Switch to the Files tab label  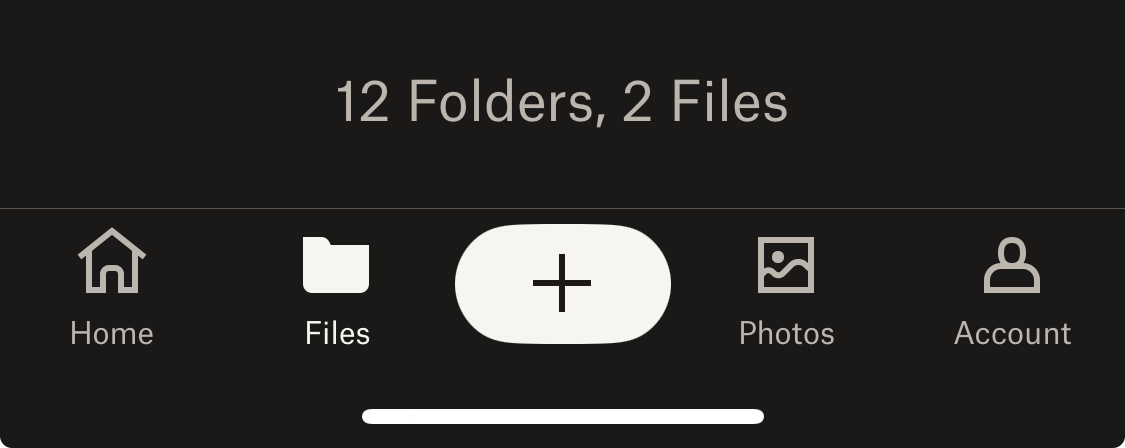click(337, 334)
